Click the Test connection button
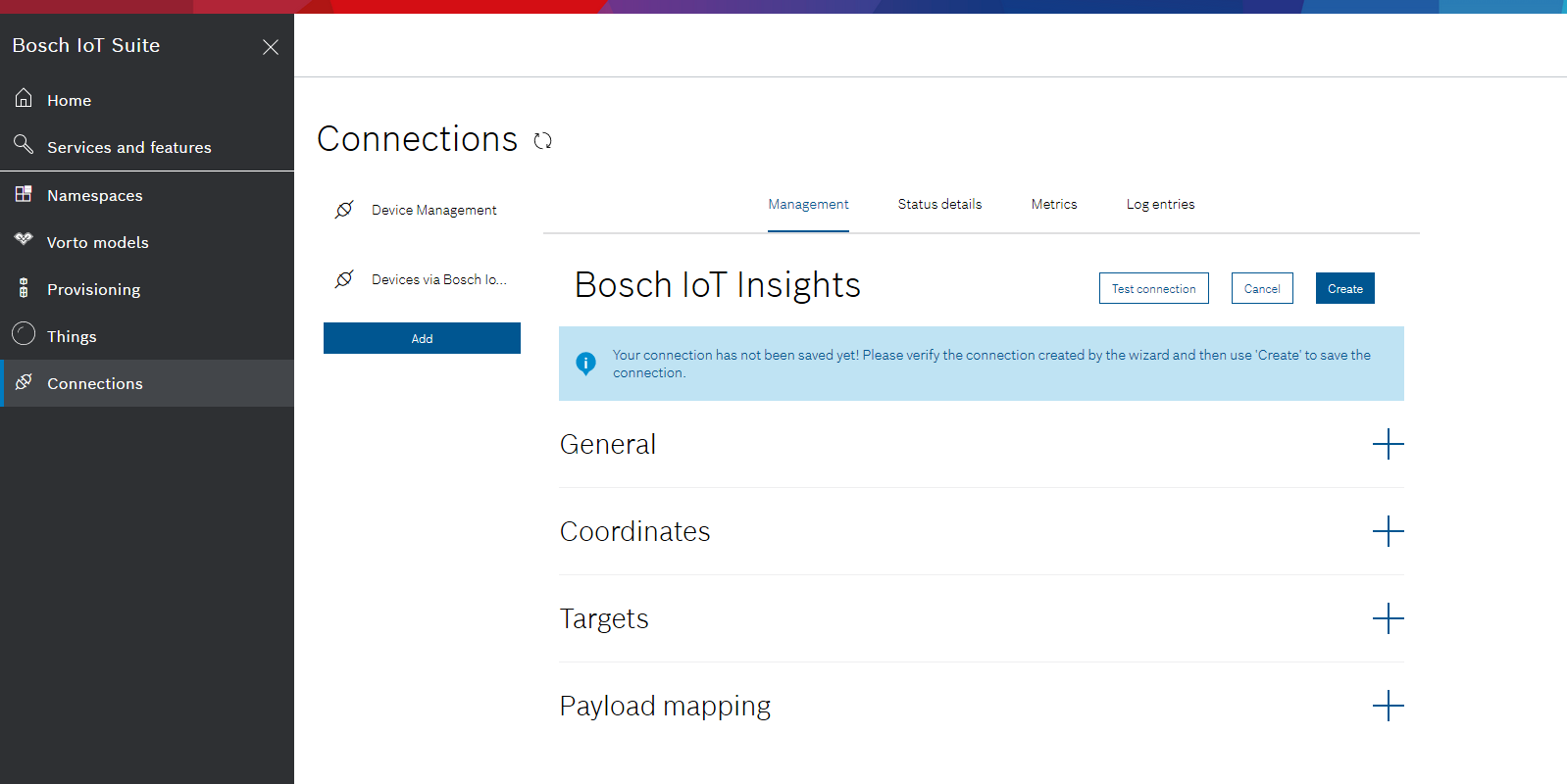 pos(1153,288)
